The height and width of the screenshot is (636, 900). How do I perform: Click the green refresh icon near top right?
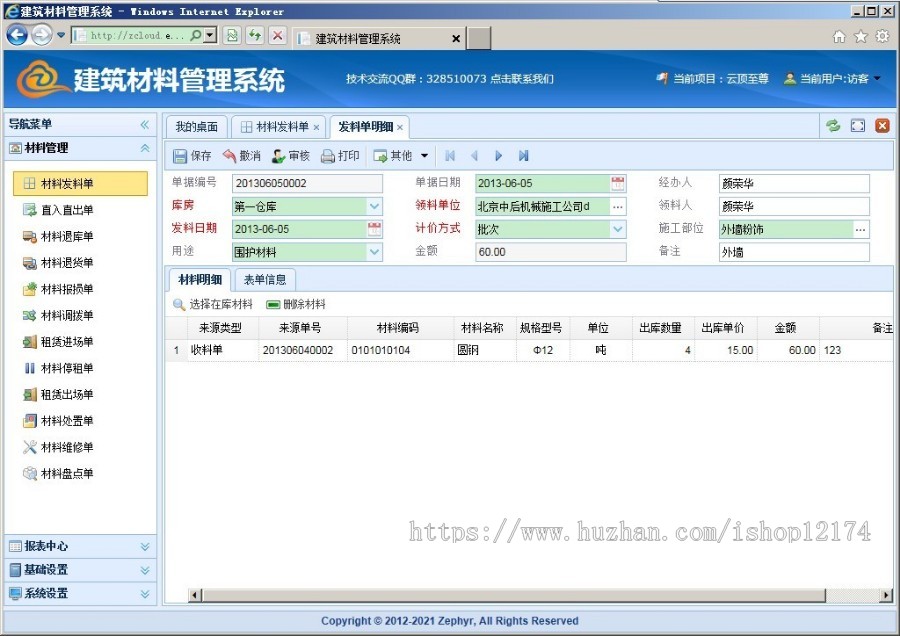[833, 126]
